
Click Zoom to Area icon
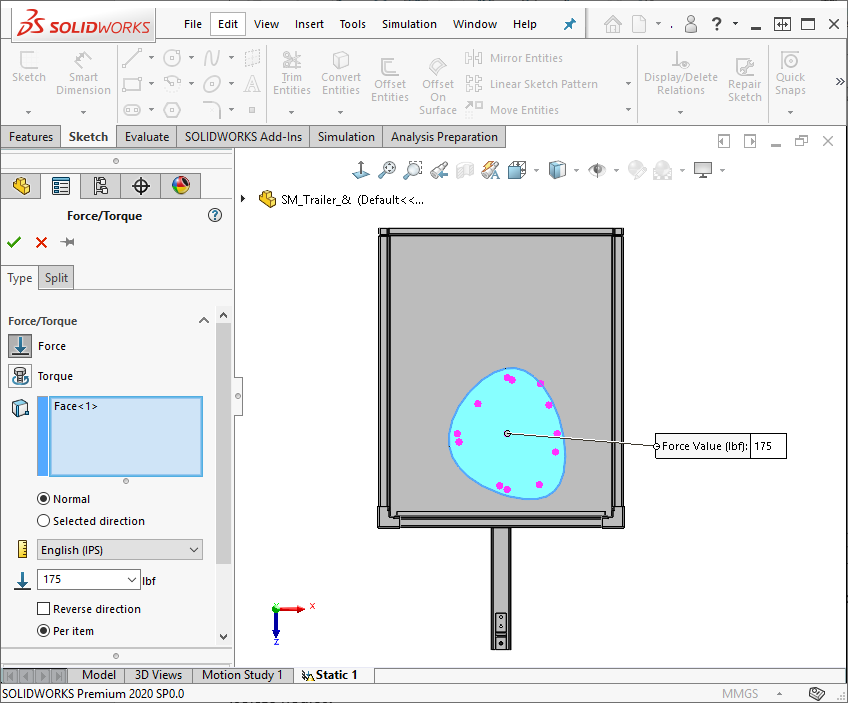click(x=413, y=170)
